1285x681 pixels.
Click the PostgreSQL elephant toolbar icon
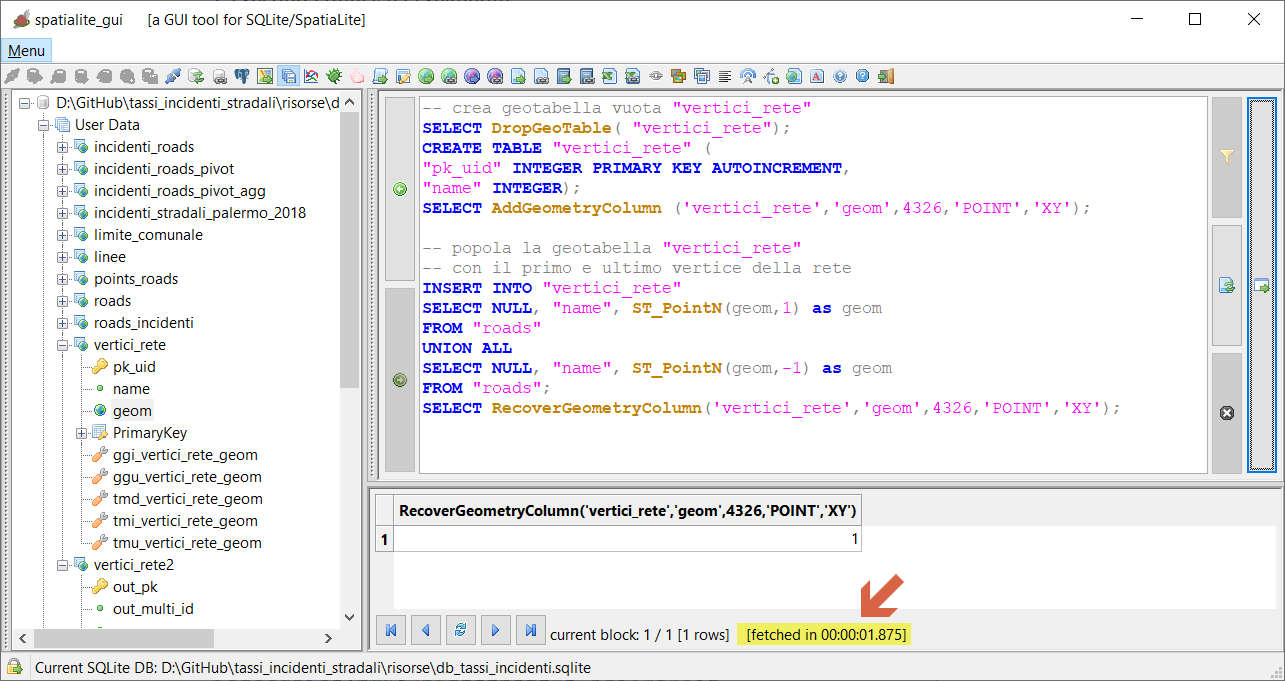click(x=242, y=76)
